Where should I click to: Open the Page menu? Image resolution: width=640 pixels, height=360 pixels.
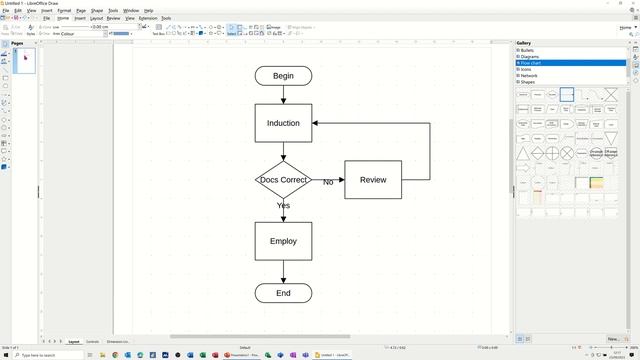tap(81, 11)
